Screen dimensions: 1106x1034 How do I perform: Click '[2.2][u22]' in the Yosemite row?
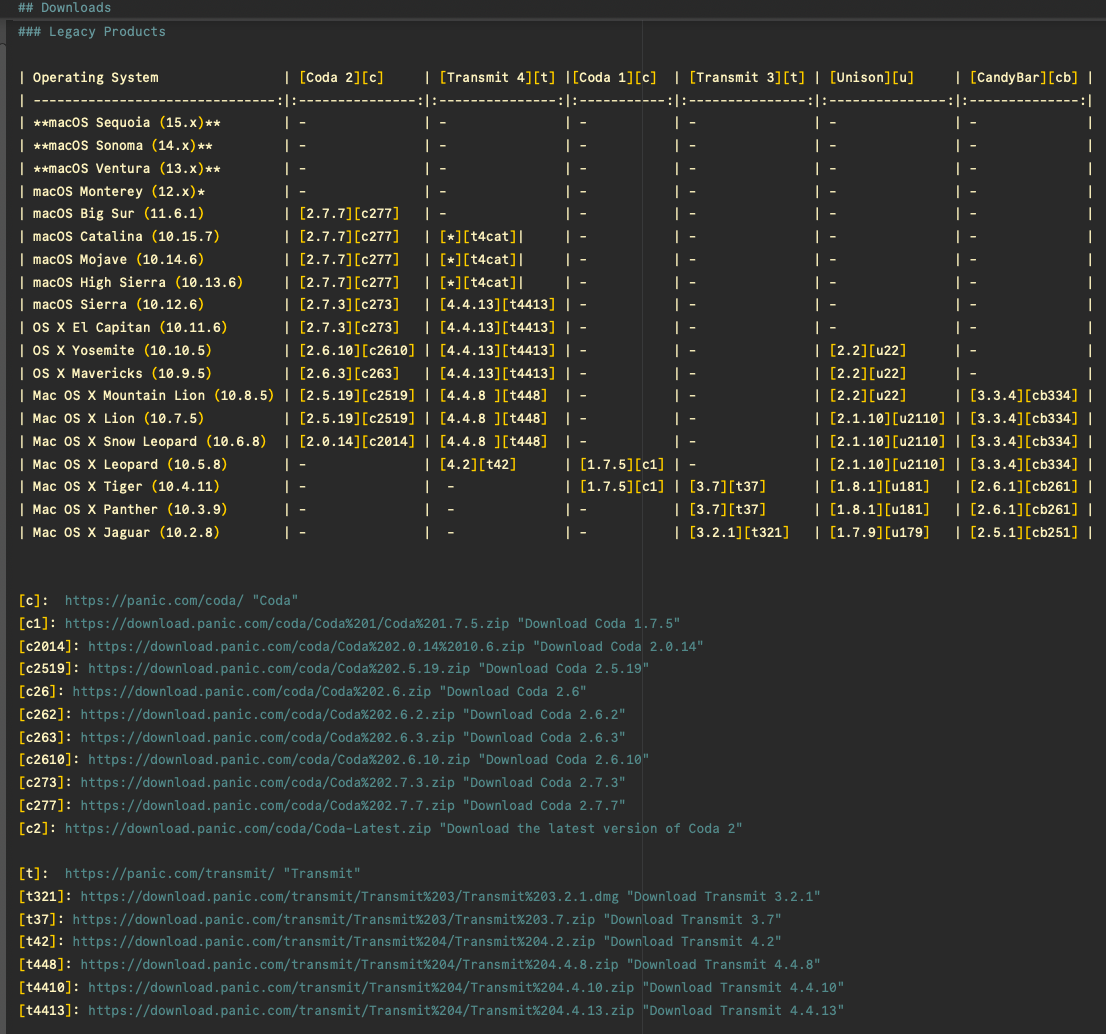(x=868, y=351)
